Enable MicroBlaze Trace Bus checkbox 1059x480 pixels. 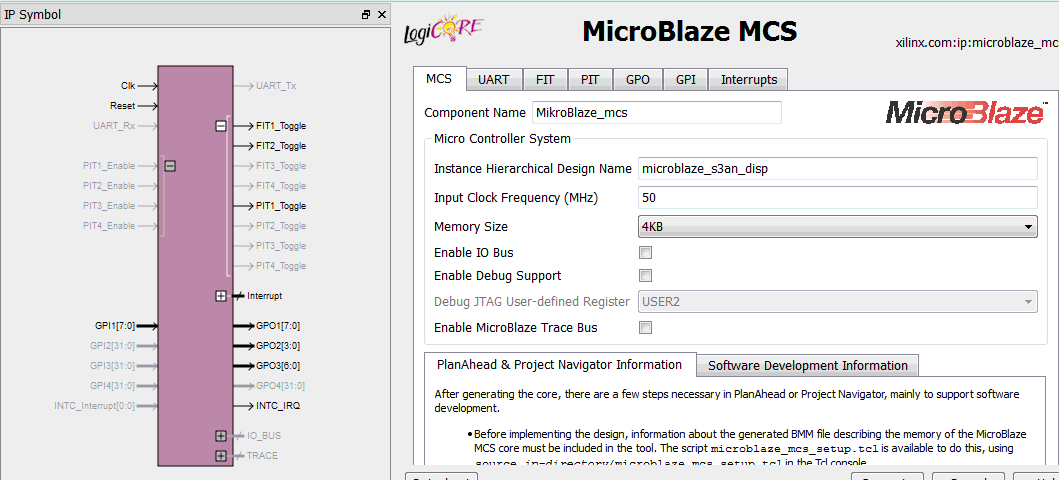point(646,327)
